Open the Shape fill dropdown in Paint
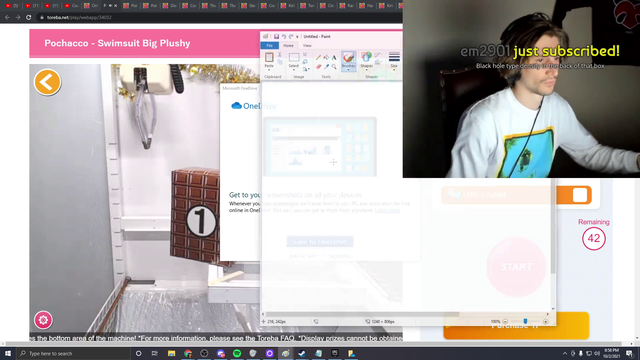Image resolution: width=640 pixels, height=360 pixels. tap(378, 62)
